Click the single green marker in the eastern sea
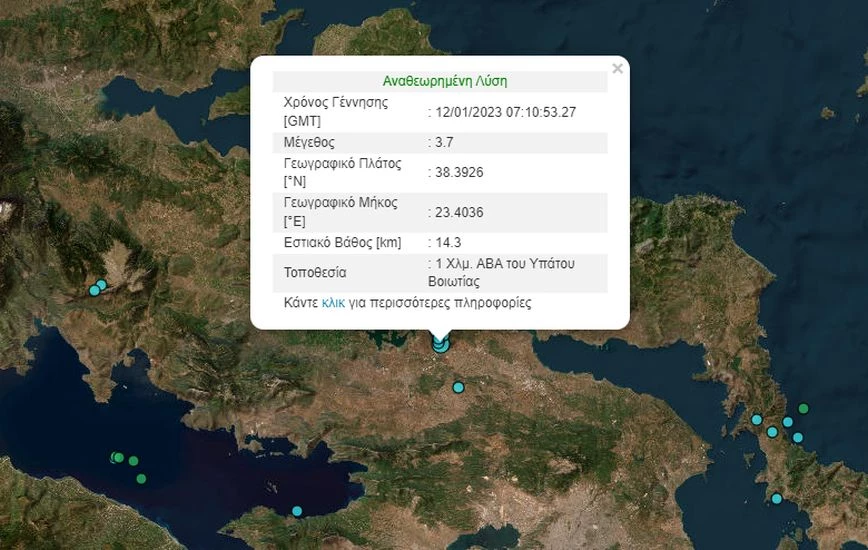The height and width of the screenshot is (550, 868). 803,409
